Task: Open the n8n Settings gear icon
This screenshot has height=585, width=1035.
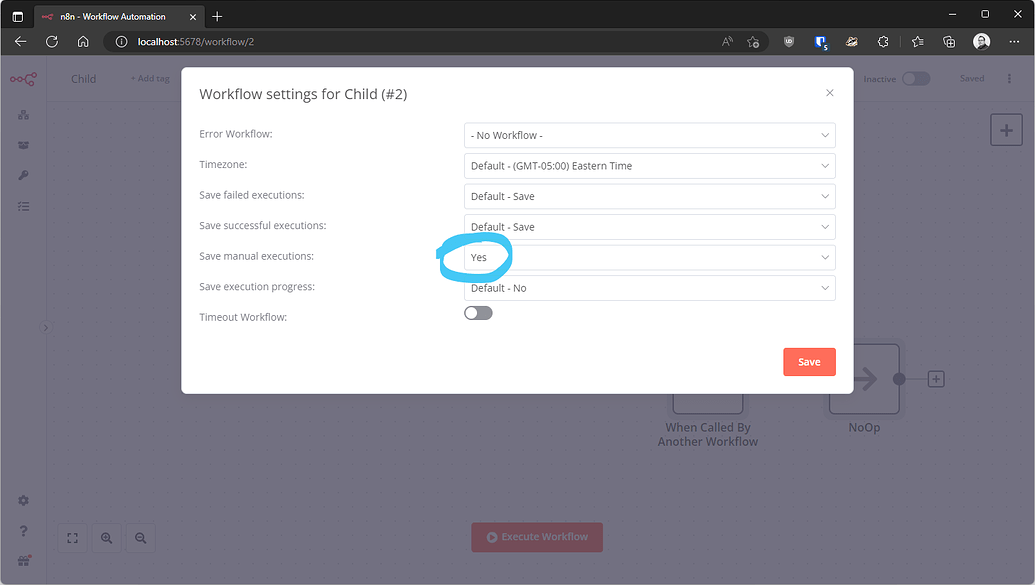Action: point(23,500)
